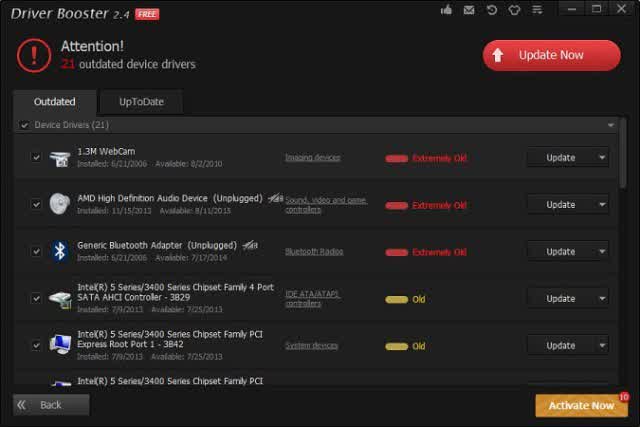Open the main menu hamburger icon
The image size is (640, 427).
[537, 10]
